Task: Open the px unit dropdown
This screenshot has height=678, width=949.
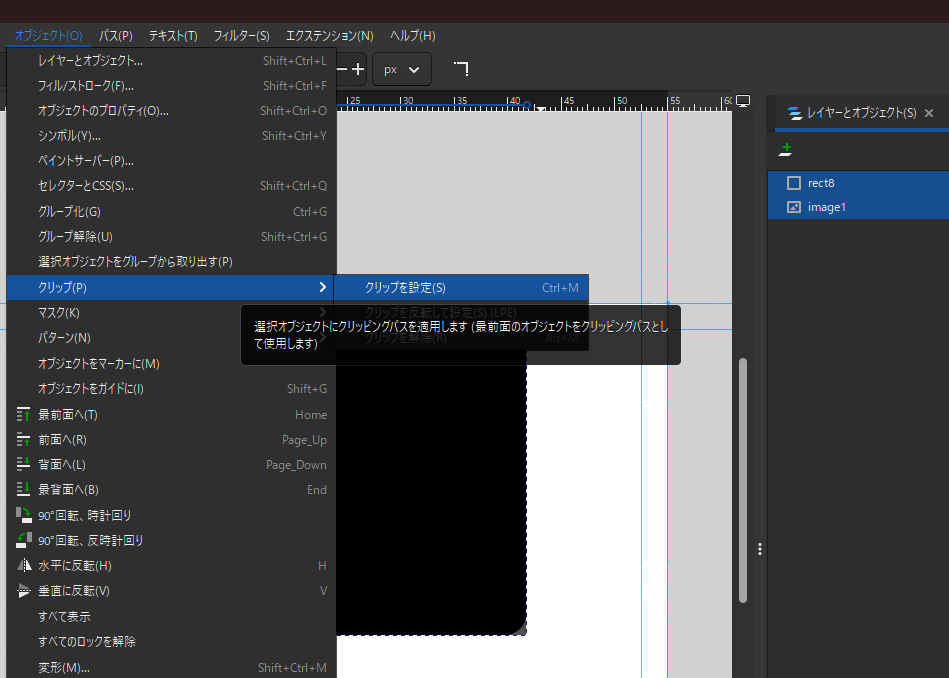Action: [402, 69]
